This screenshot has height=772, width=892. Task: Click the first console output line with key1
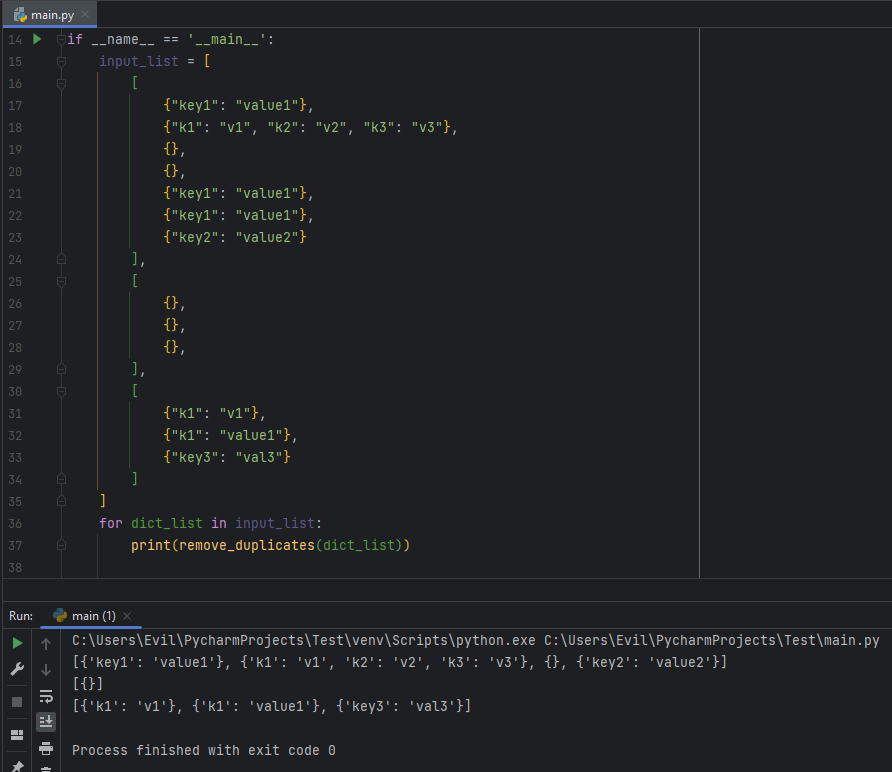point(399,662)
